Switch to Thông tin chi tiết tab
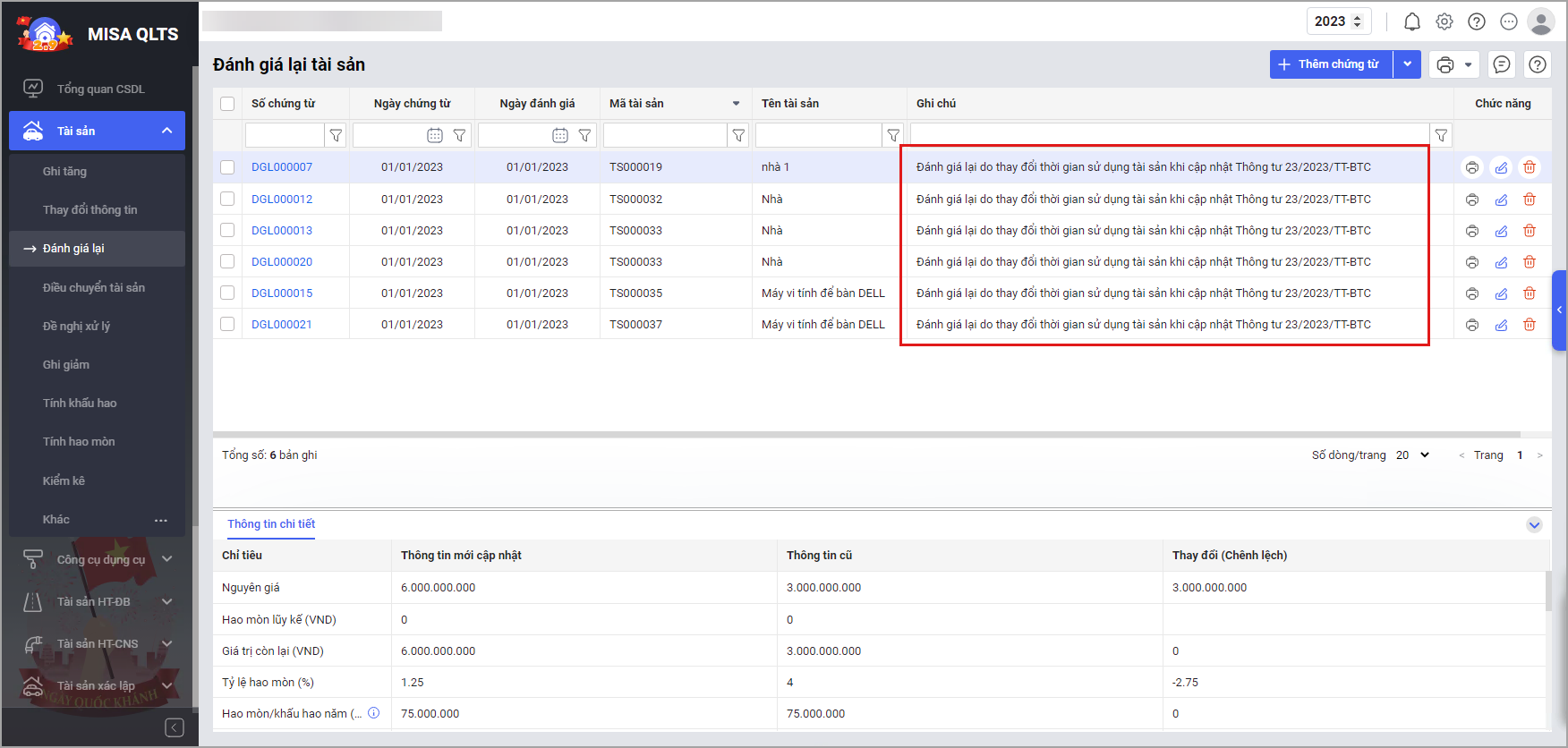 pyautogui.click(x=271, y=524)
